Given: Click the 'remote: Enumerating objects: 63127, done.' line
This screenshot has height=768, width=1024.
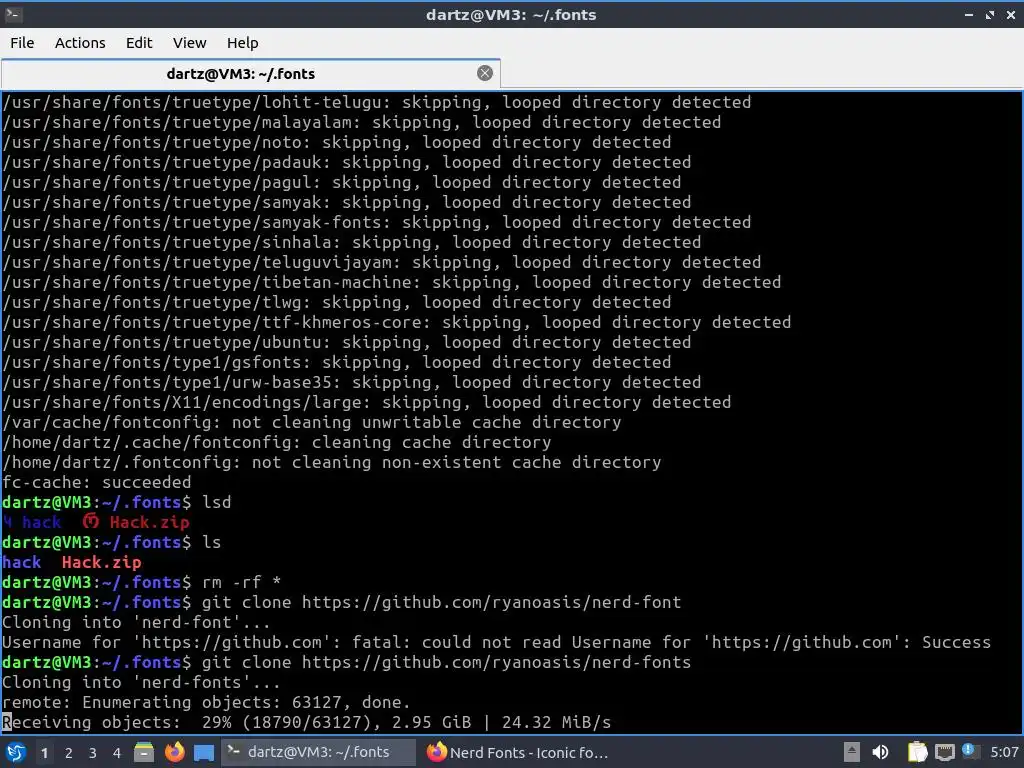Looking at the screenshot, I should (x=206, y=702).
